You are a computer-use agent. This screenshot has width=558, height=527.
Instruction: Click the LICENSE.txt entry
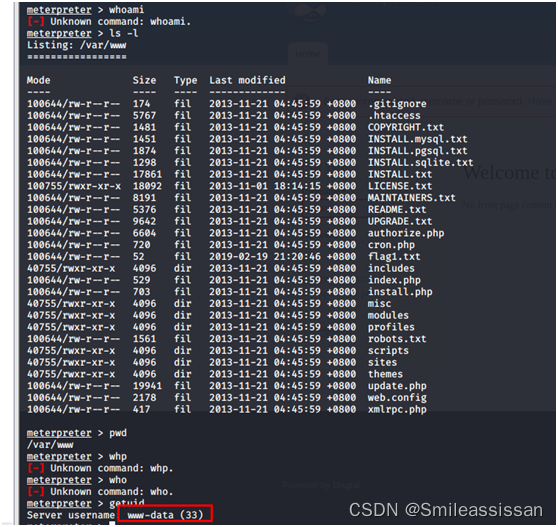click(400, 186)
